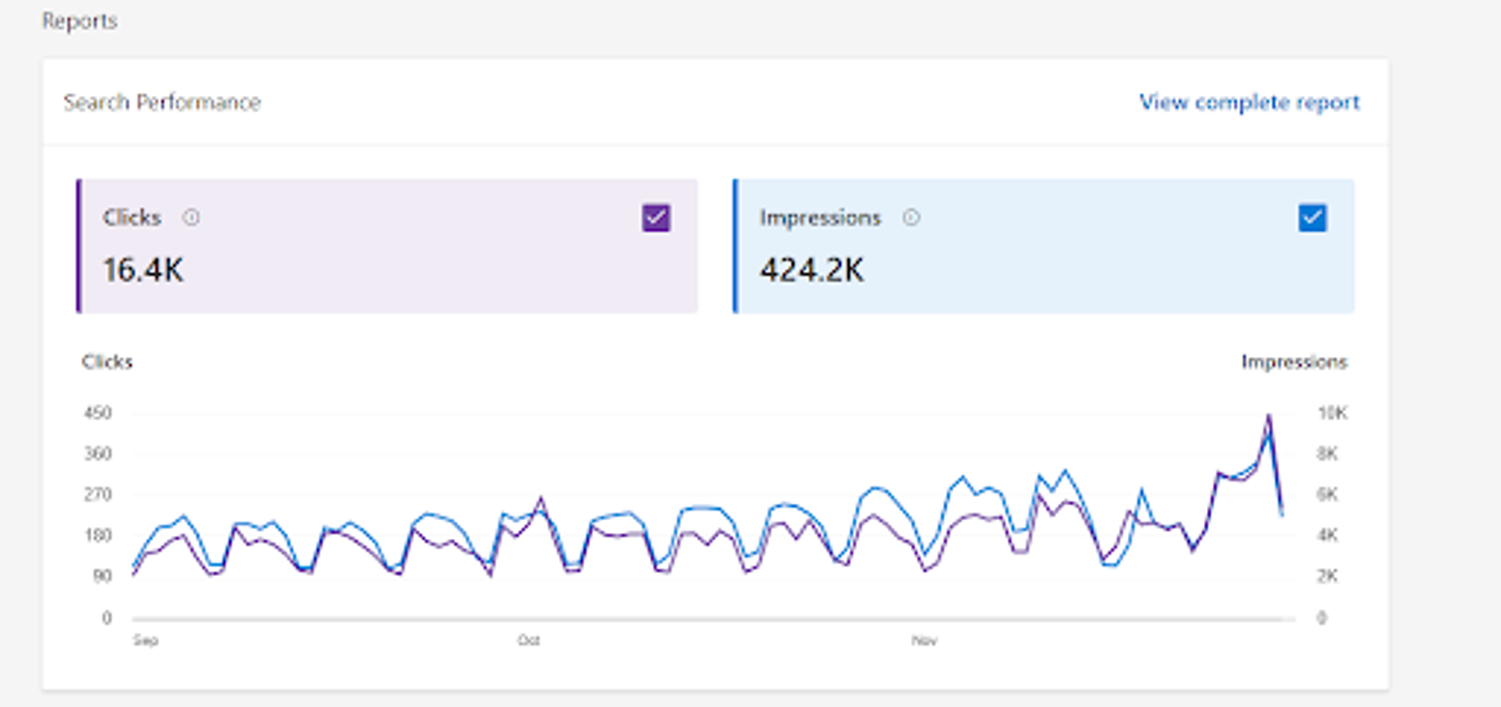The height and width of the screenshot is (707, 1501).
Task: Click the info icon next to Clicks
Action: [192, 217]
